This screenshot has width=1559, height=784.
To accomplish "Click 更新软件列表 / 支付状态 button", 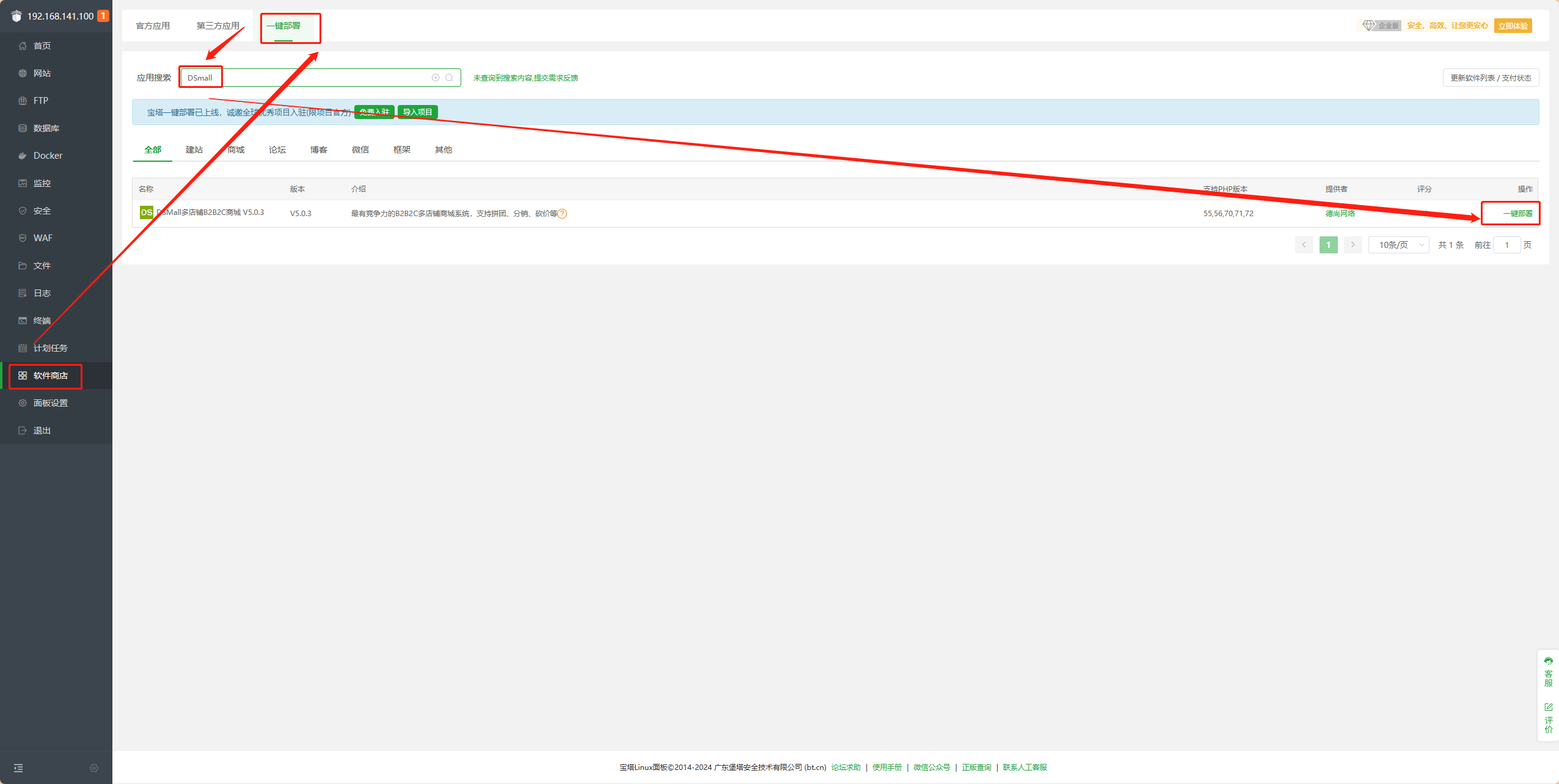I will click(x=1491, y=78).
